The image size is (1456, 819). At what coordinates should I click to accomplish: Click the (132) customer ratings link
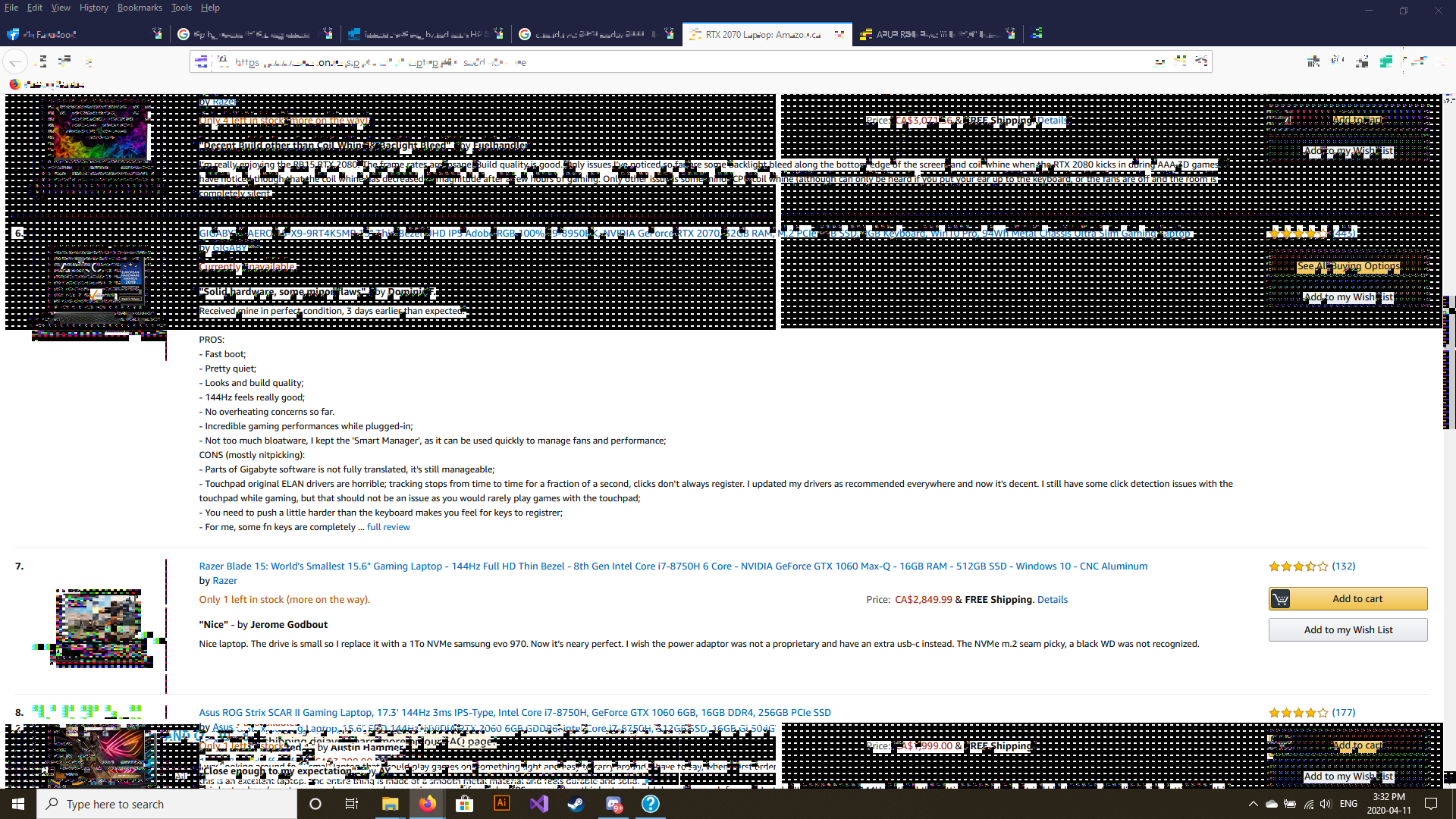pos(1343,566)
